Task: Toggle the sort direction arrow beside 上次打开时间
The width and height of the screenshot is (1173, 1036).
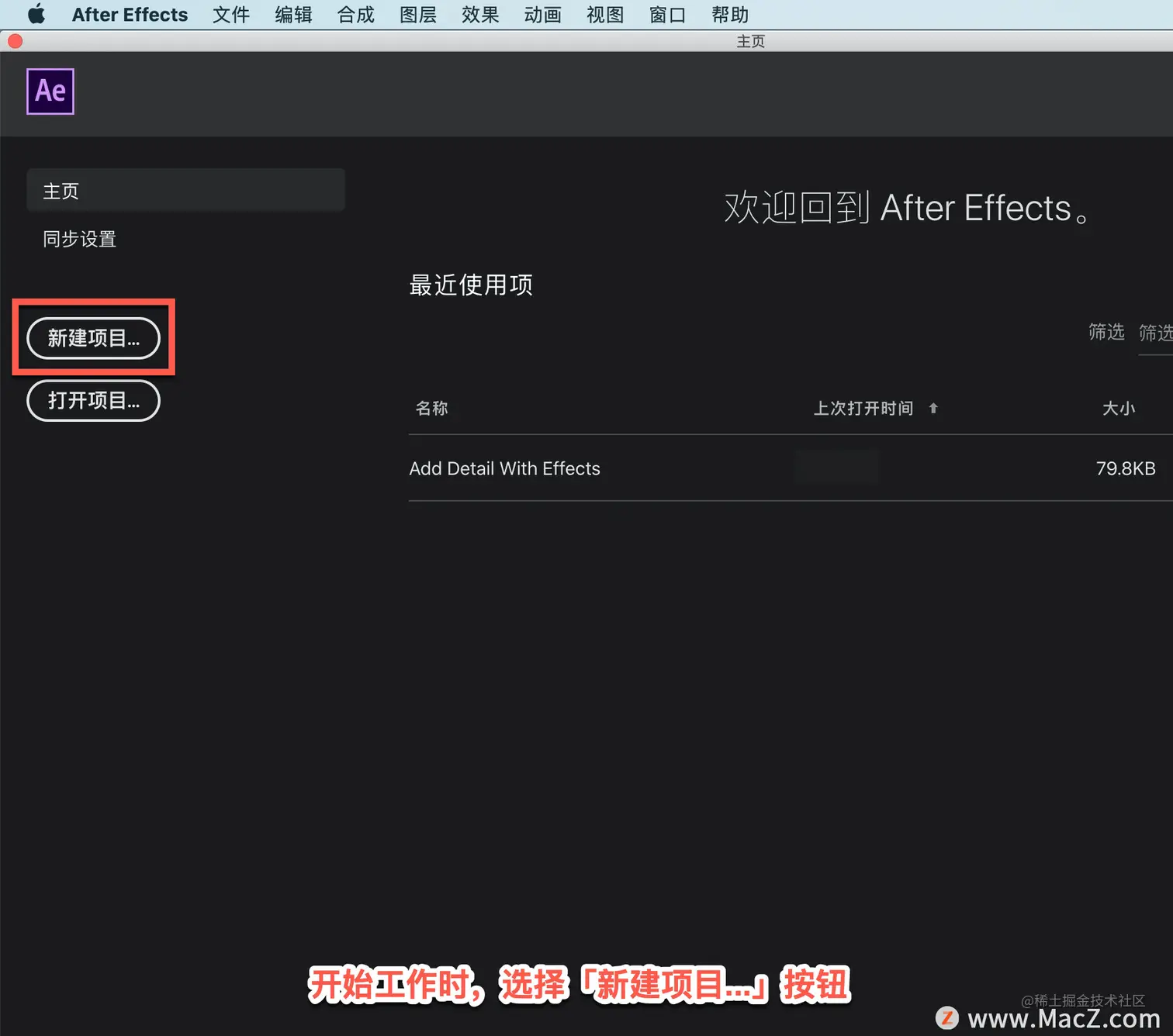Action: tap(933, 408)
